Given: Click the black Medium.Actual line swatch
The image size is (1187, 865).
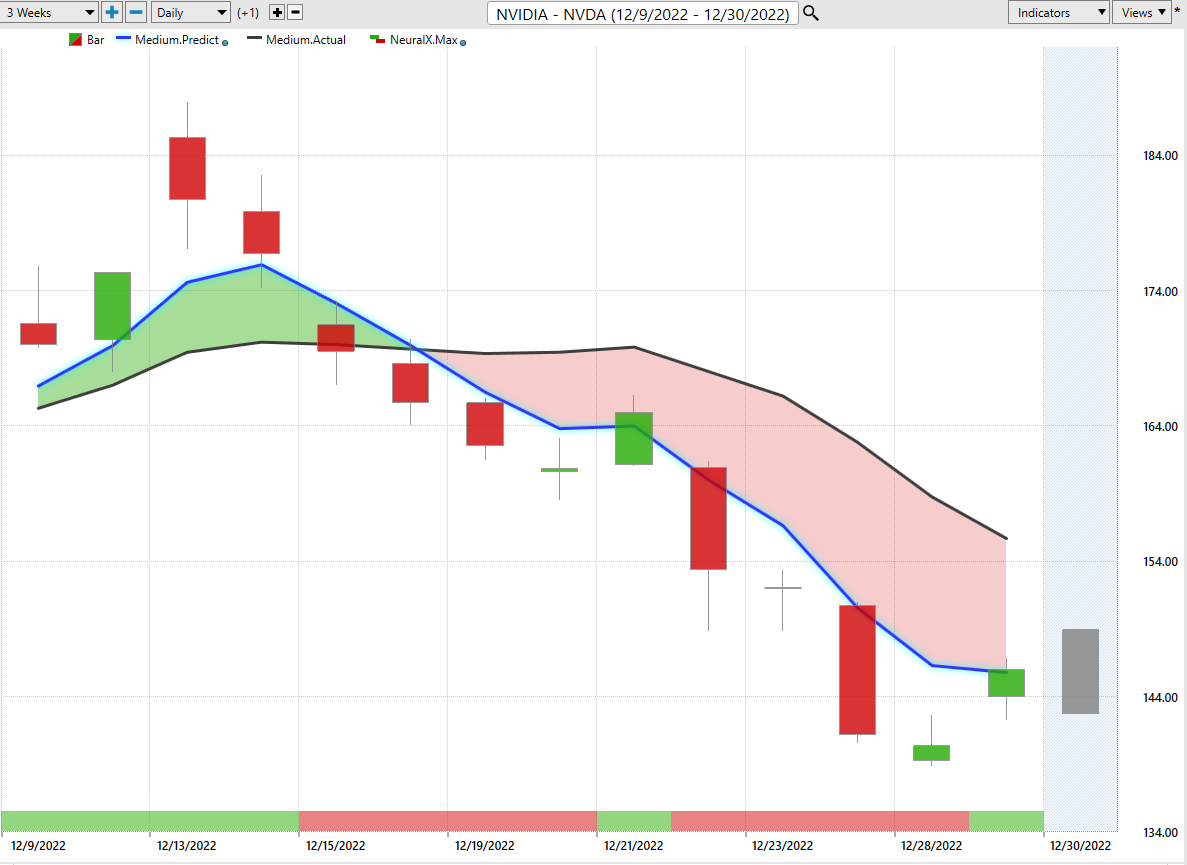Looking at the screenshot, I should 254,38.
